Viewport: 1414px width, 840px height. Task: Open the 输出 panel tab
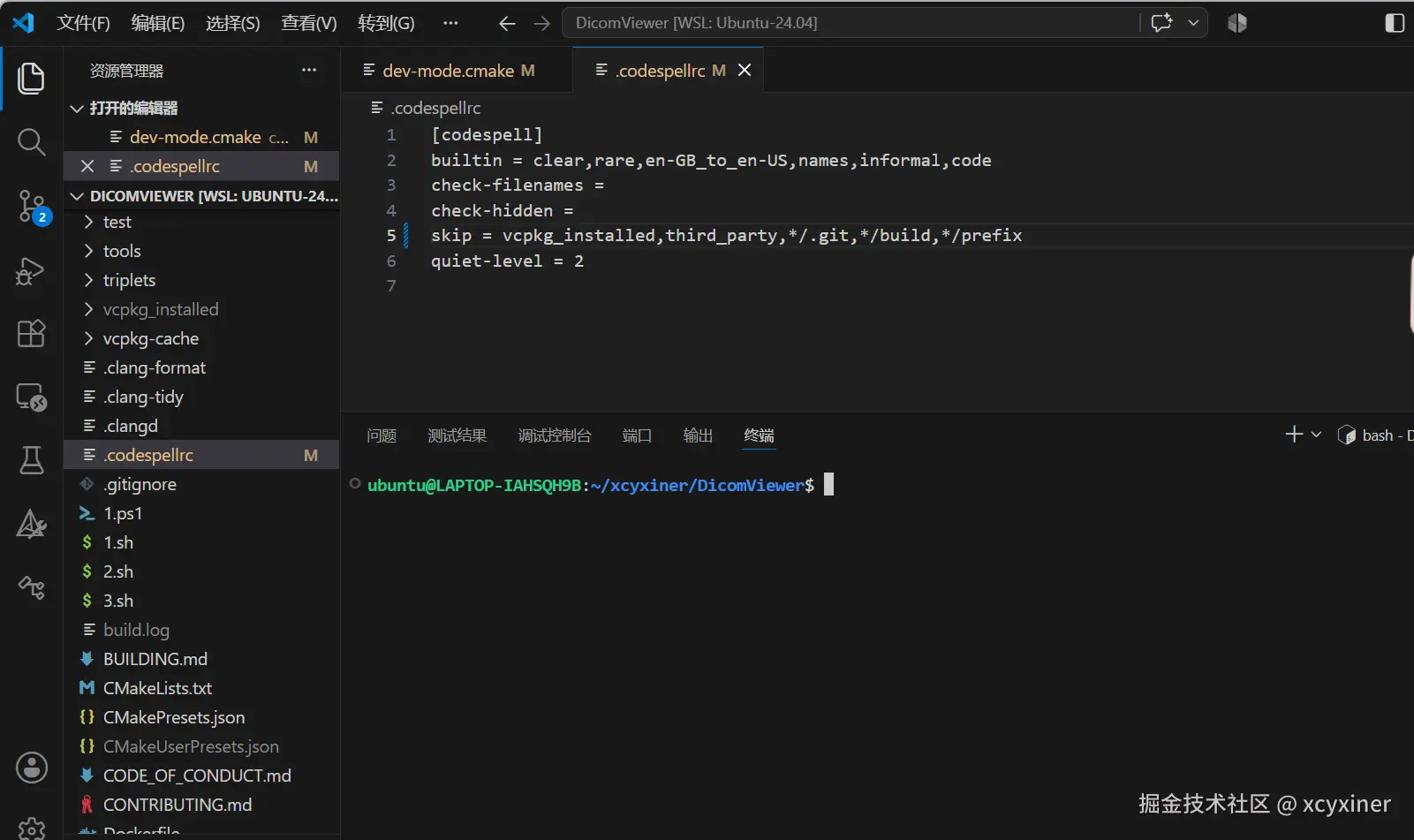click(x=698, y=435)
